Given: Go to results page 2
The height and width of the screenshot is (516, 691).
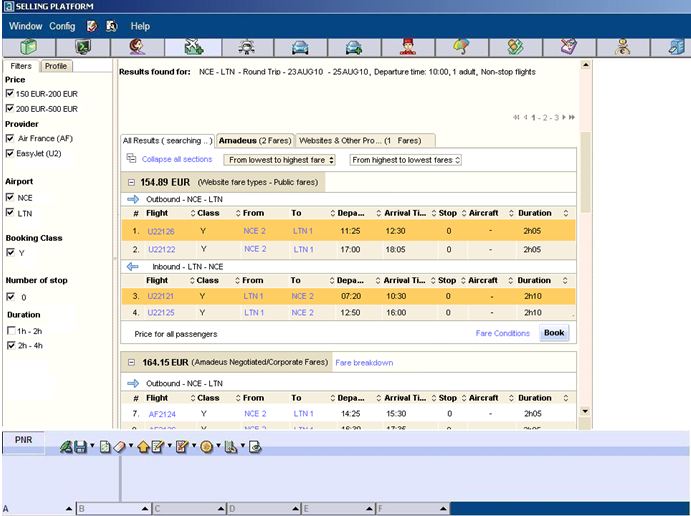Looking at the screenshot, I should click(545, 118).
